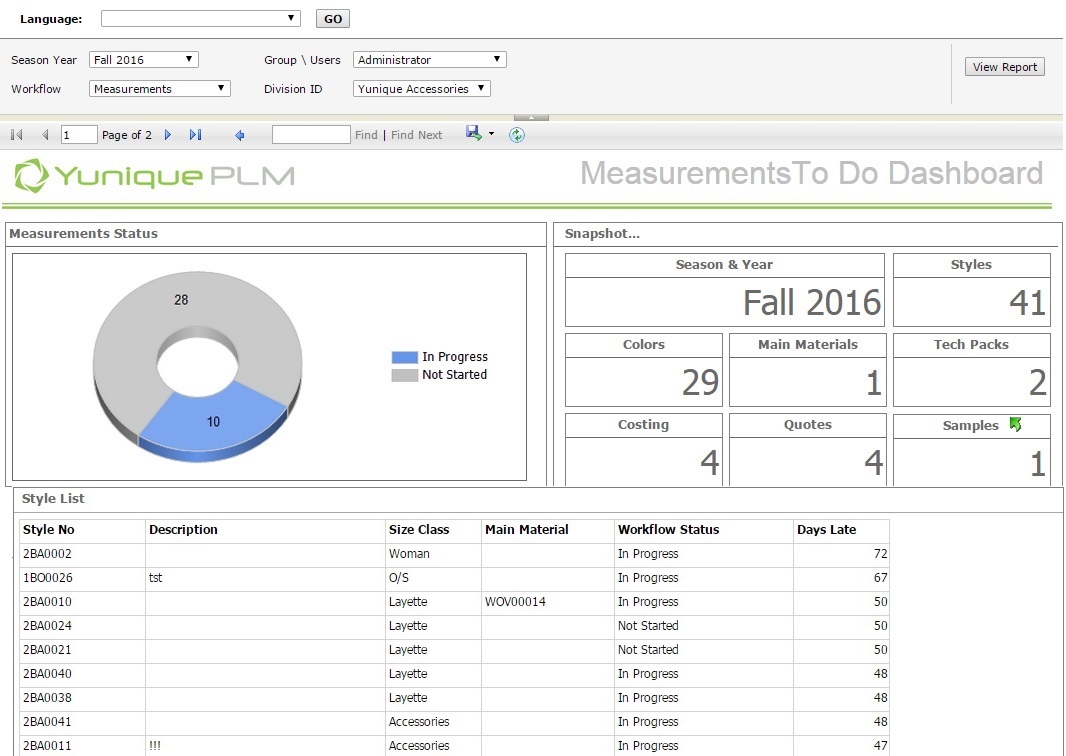Open the Division ID dropdown
Screen dimensions: 1066x756
[x=422, y=88]
